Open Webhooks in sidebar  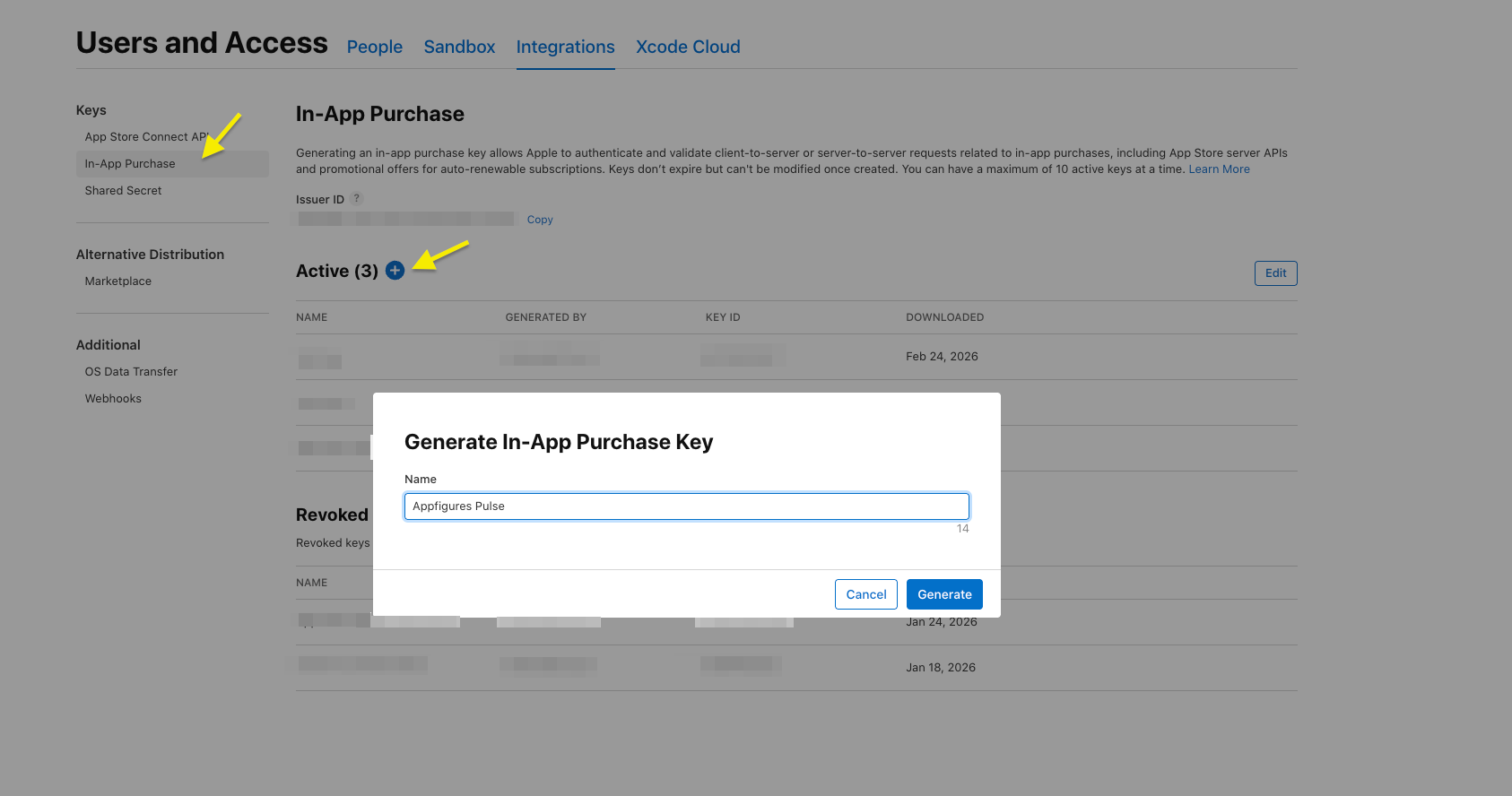113,399
